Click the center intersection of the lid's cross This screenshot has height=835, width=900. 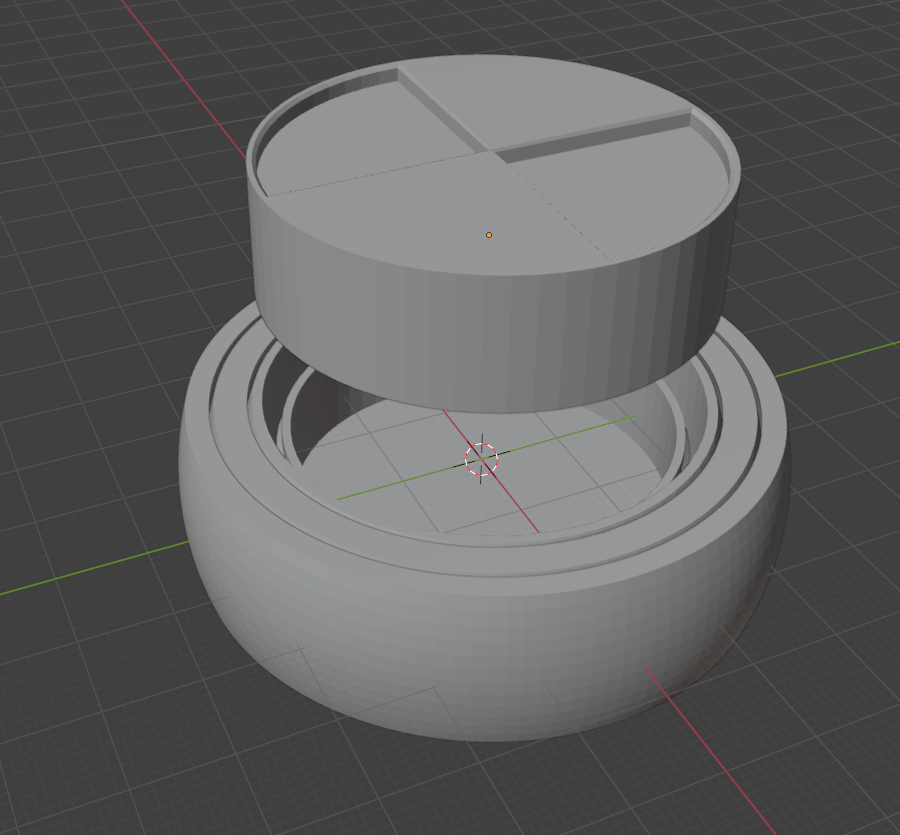point(490,153)
